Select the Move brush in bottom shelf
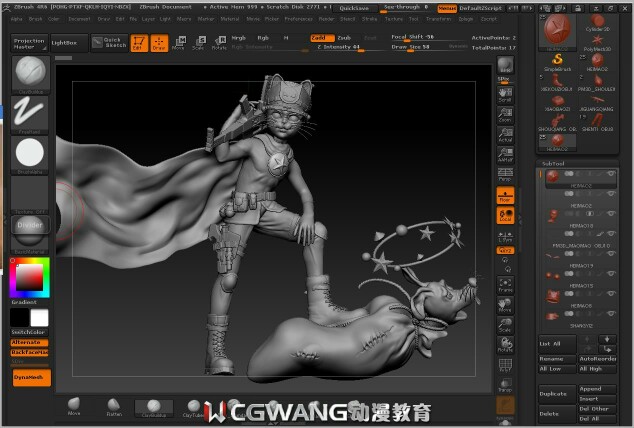634x428 pixels. [x=74, y=407]
